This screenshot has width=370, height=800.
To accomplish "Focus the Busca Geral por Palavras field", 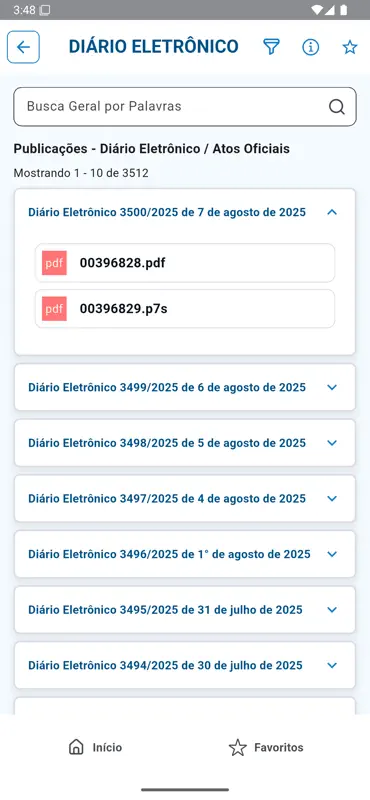I will click(185, 107).
